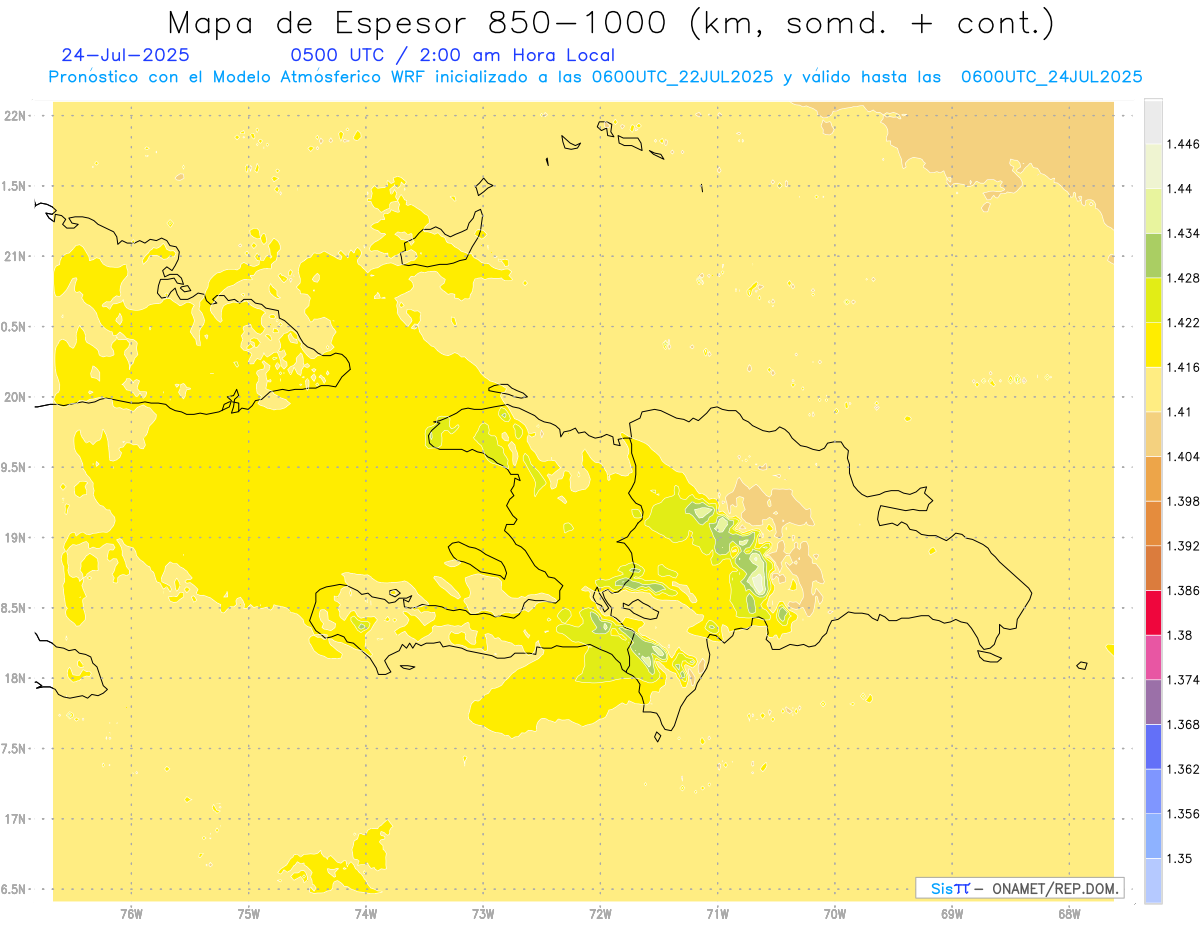
Task: Click the 74W longitude axis label
Action: click(366, 914)
